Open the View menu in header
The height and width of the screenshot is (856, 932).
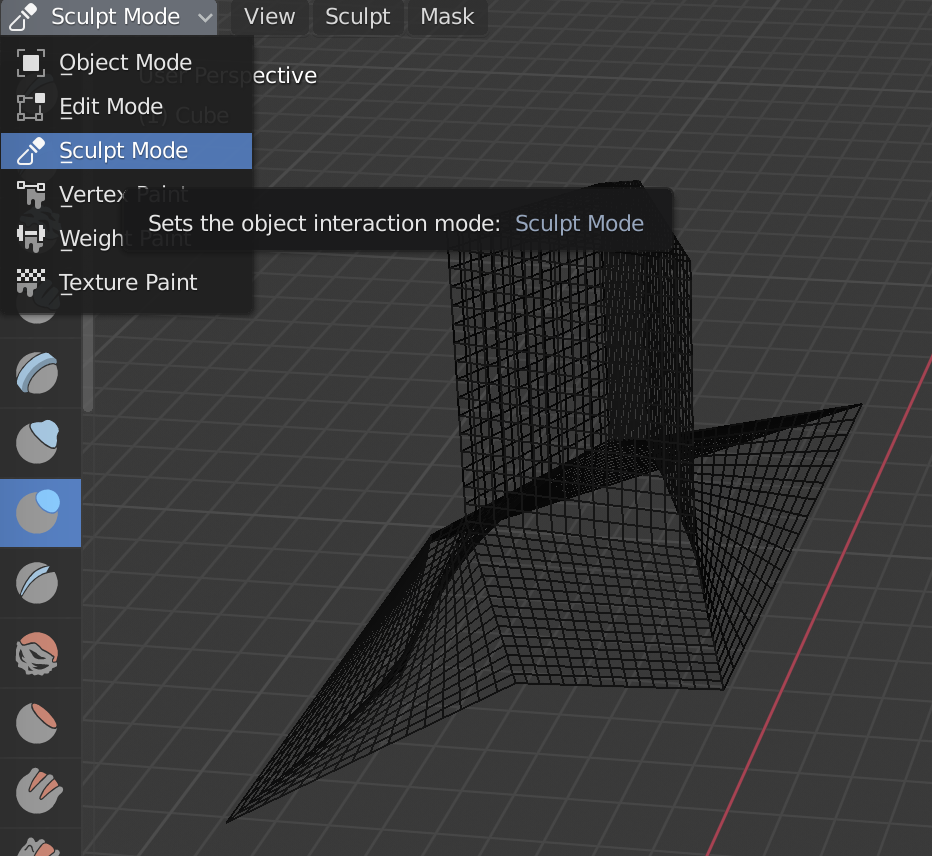pyautogui.click(x=269, y=17)
